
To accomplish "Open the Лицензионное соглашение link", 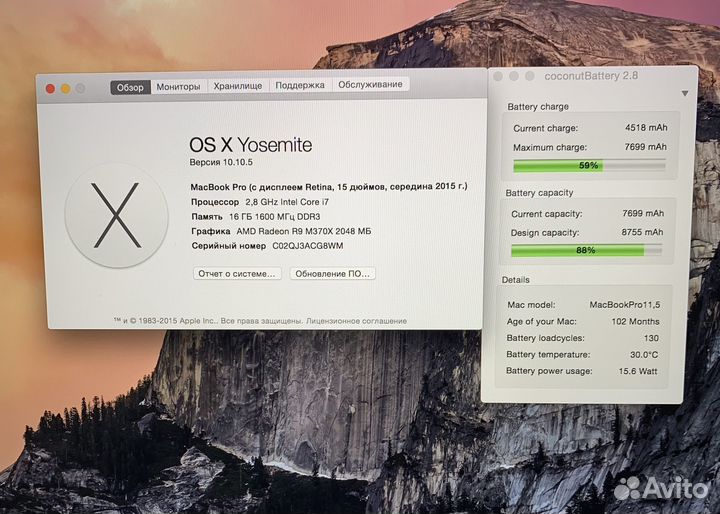I will point(356,321).
